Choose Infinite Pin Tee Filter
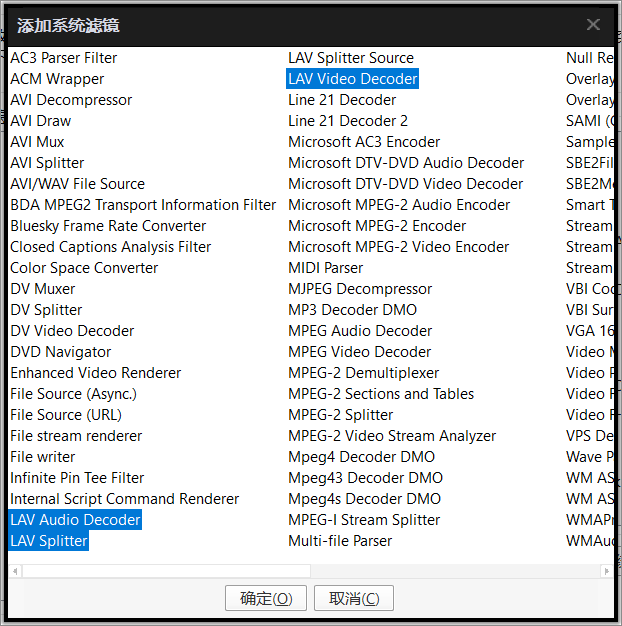The image size is (622, 626). point(77,478)
